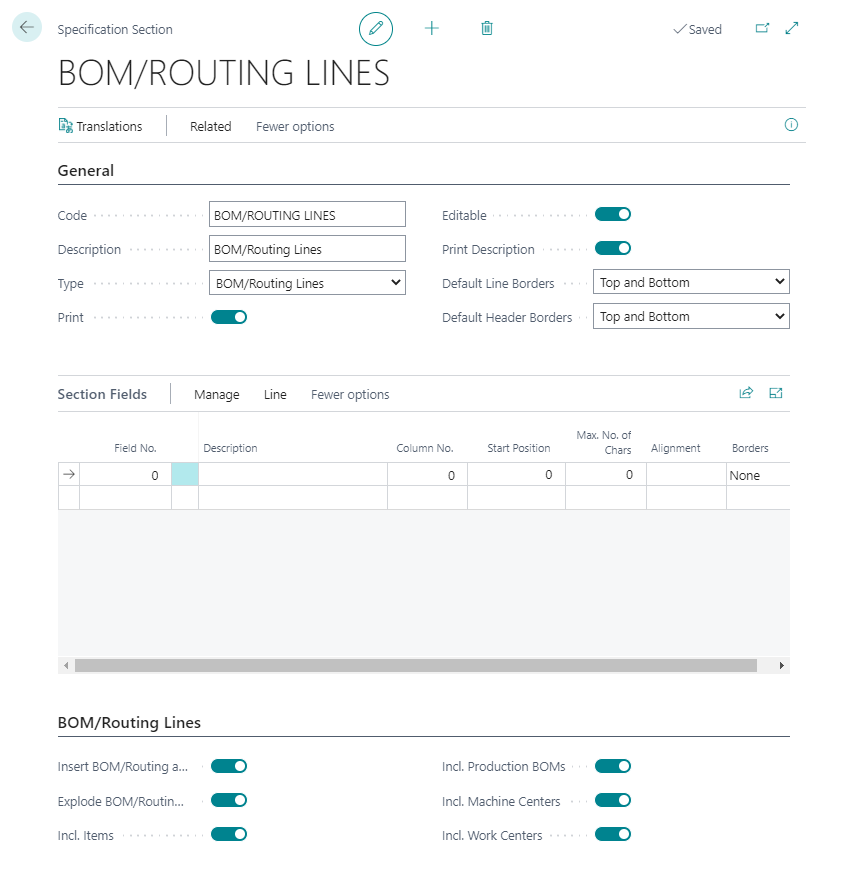863x874 pixels.
Task: Toggle Incl. Machine Centers switch
Action: pyautogui.click(x=613, y=800)
